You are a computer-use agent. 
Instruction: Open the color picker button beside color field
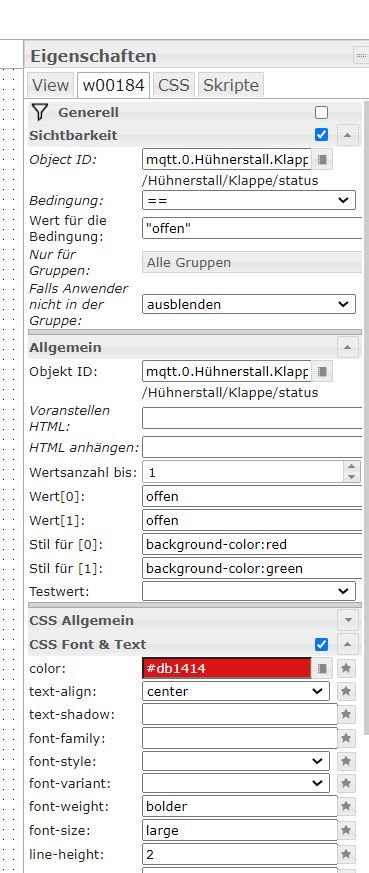coord(322,668)
